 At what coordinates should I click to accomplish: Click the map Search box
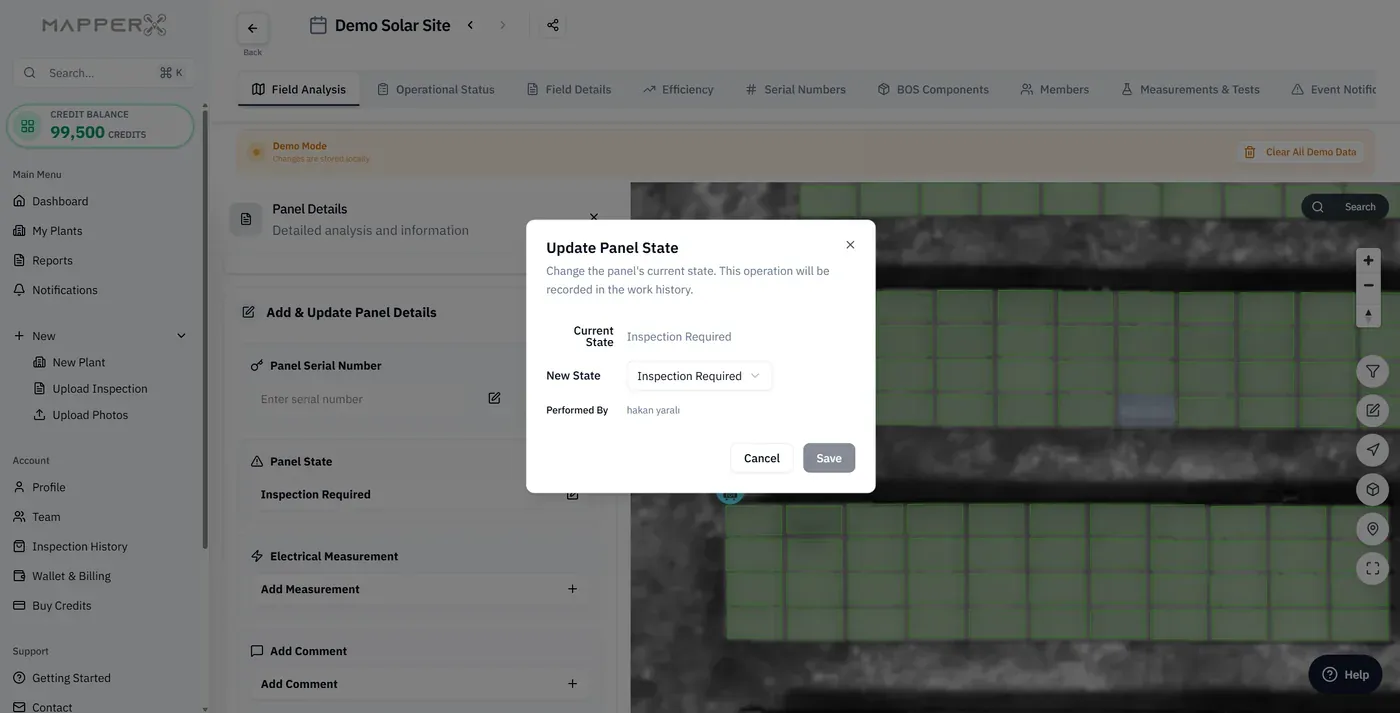pyautogui.click(x=1345, y=207)
